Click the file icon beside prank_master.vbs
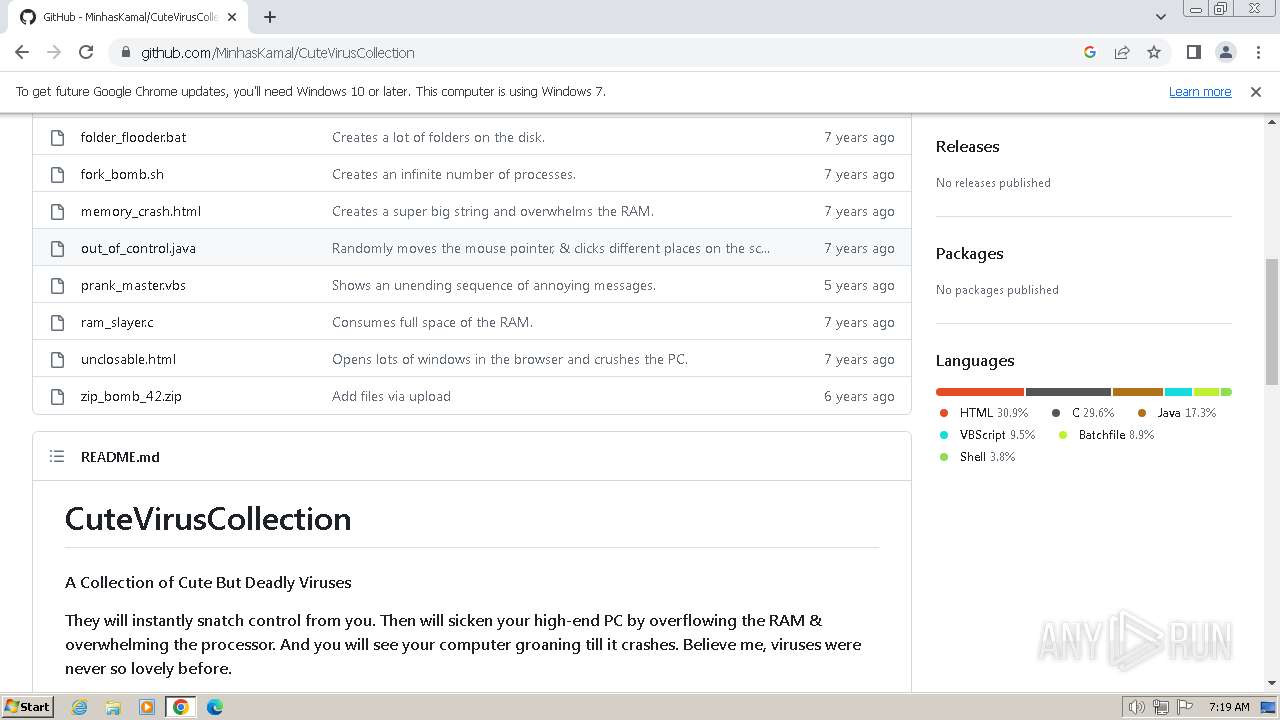 coord(57,285)
